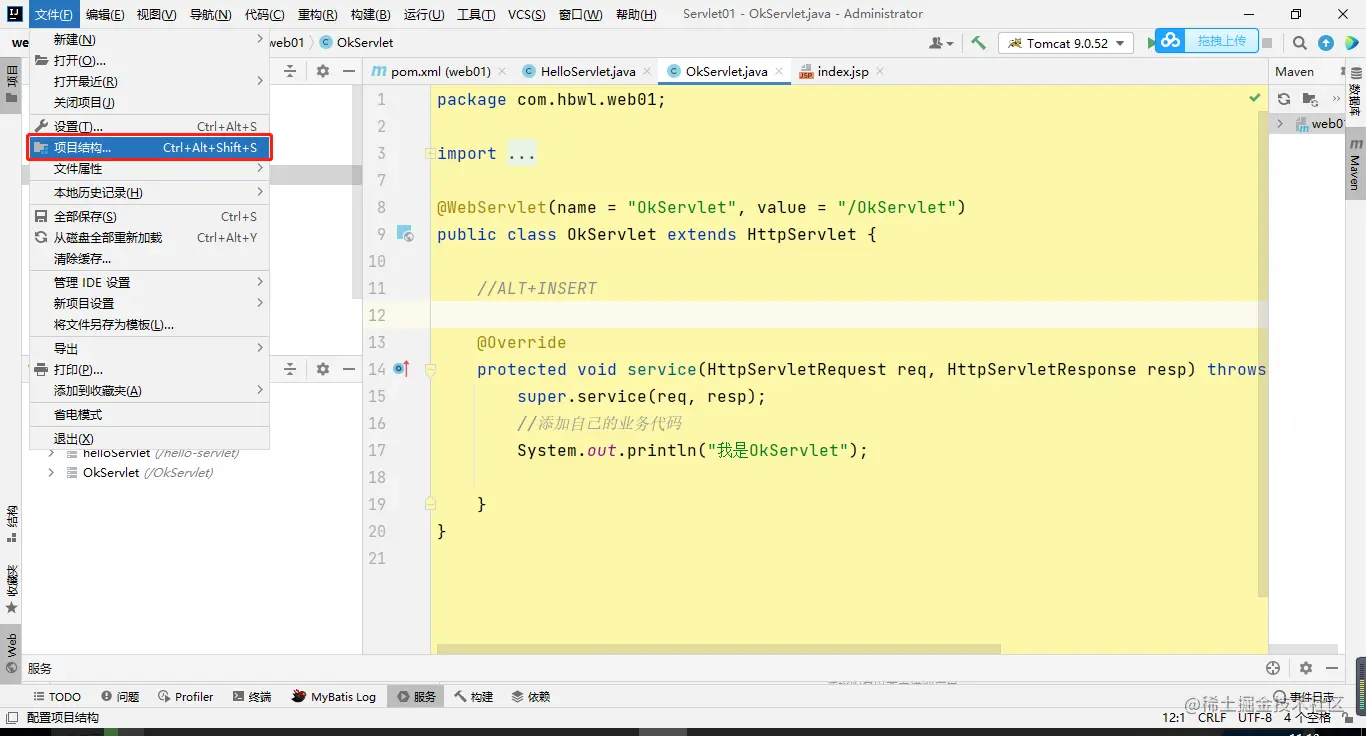
Task: Expand the web01 Maven node
Action: (x=1280, y=124)
